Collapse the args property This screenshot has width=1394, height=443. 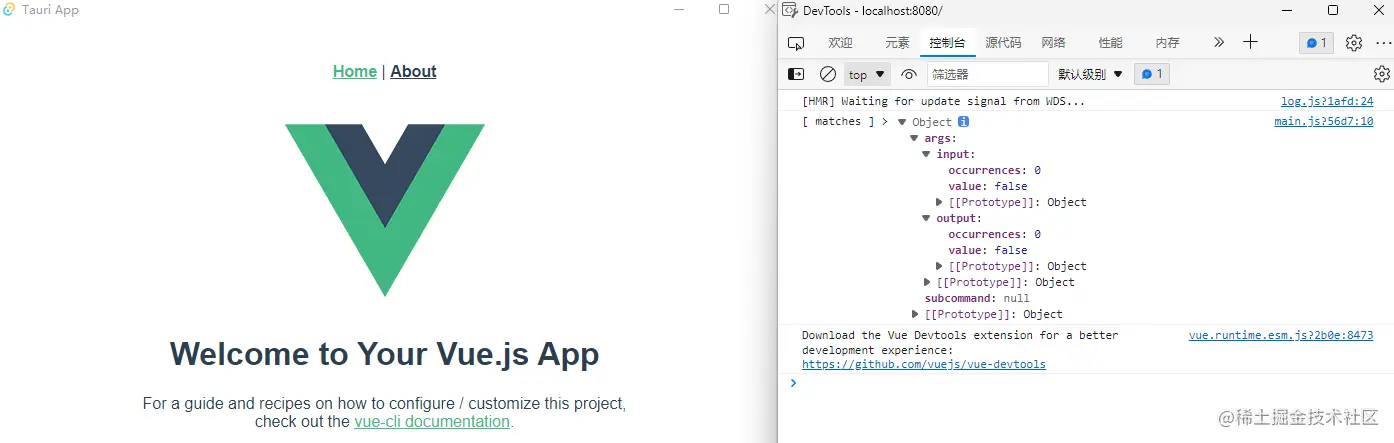coord(914,138)
